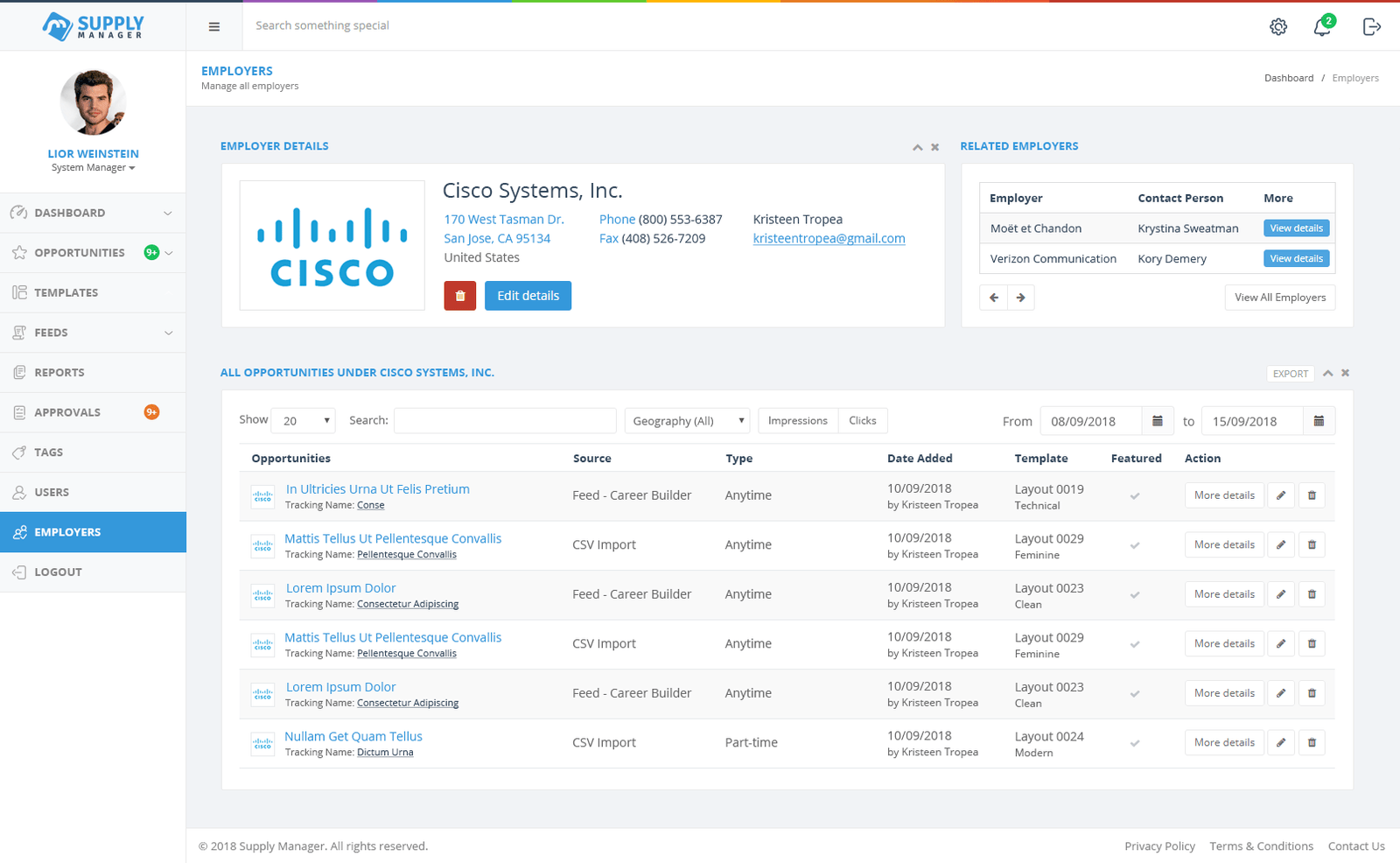This screenshot has height=863, width=1400.
Task: Open the Contact Us footer link
Action: tap(1356, 846)
